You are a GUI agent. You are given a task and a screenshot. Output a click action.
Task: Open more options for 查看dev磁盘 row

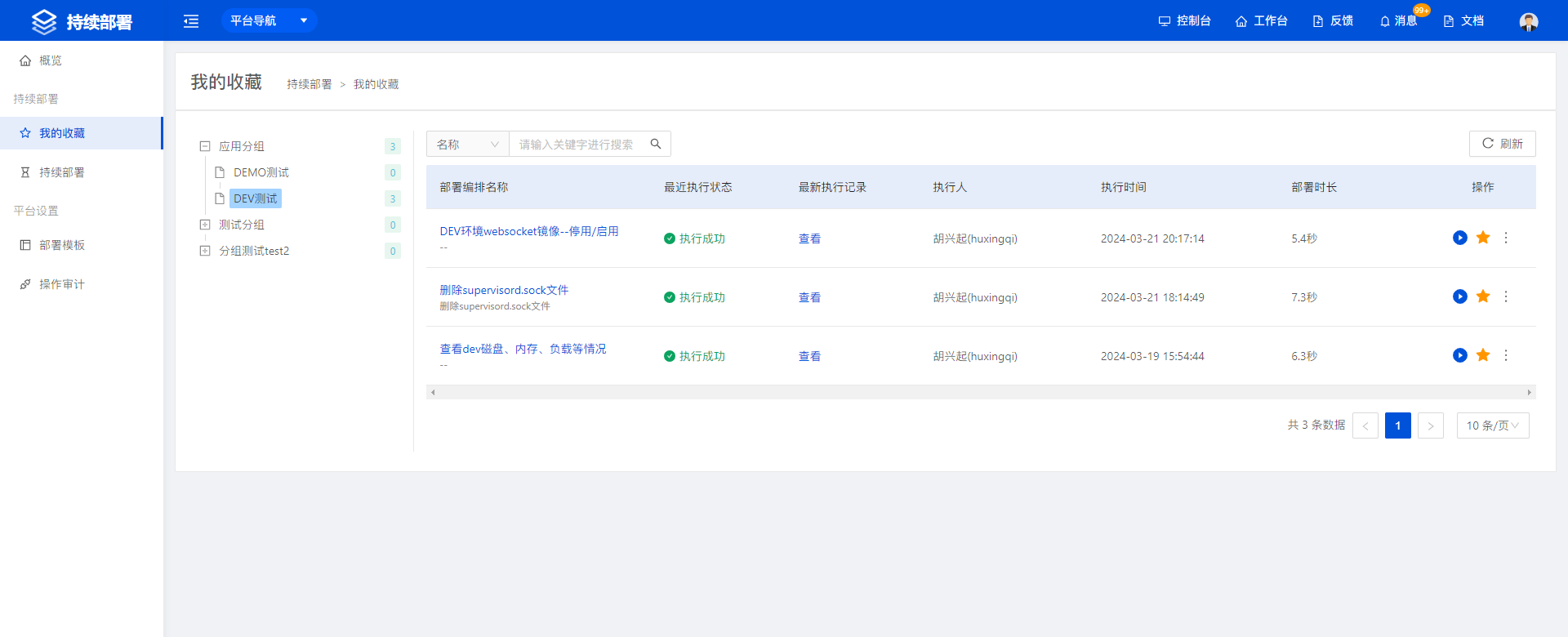(1506, 355)
